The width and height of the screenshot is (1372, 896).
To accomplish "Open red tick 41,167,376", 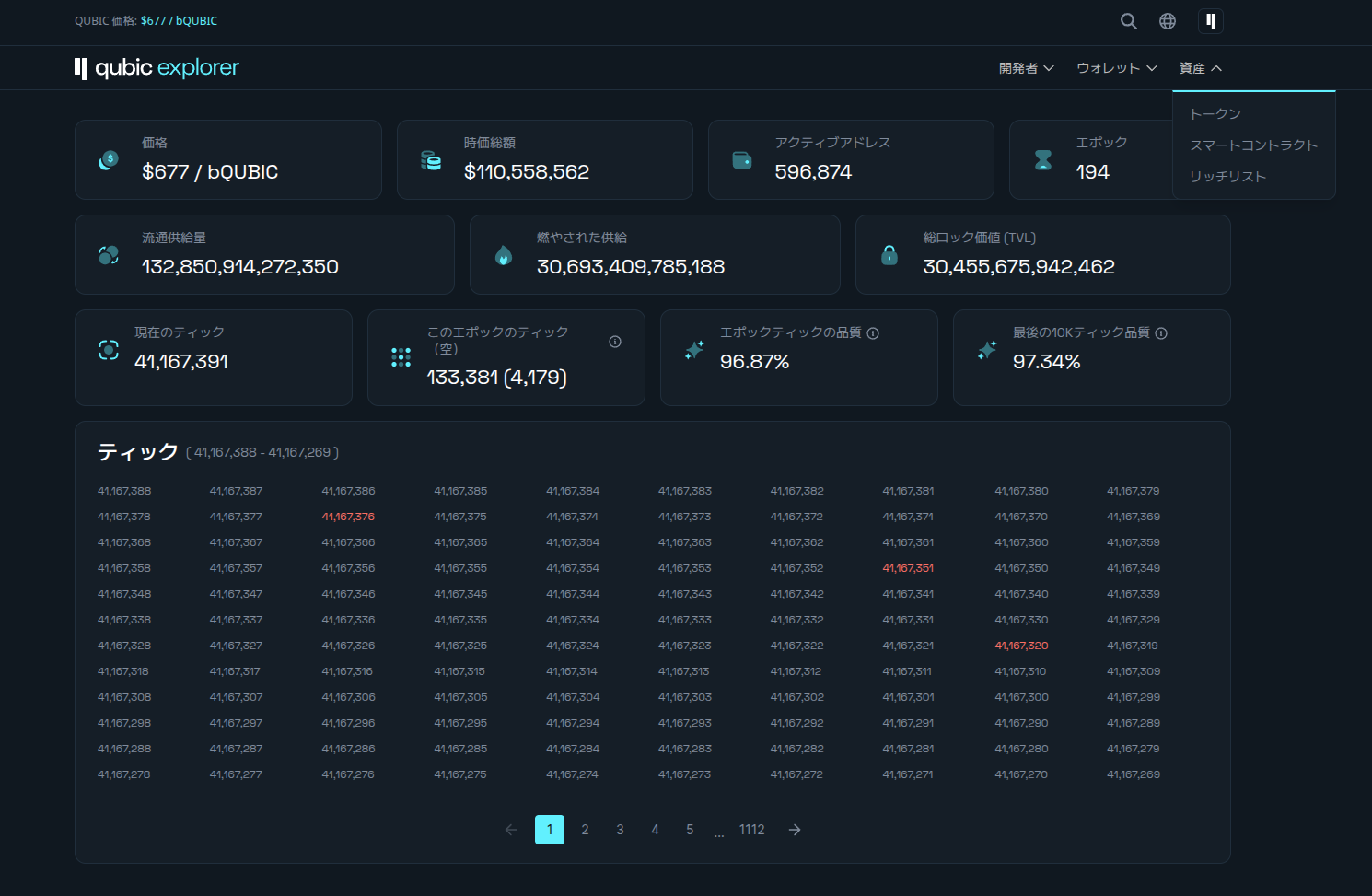I will coord(348,517).
